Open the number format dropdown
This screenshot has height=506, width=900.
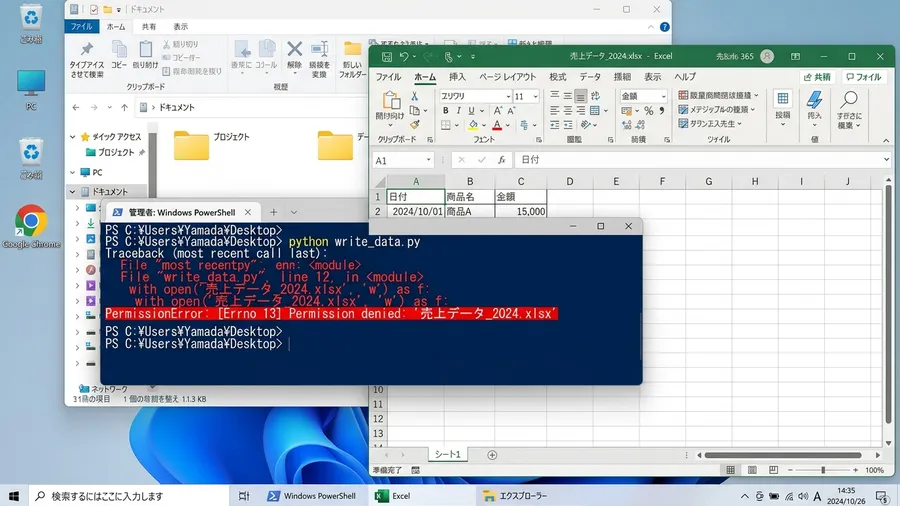click(664, 96)
